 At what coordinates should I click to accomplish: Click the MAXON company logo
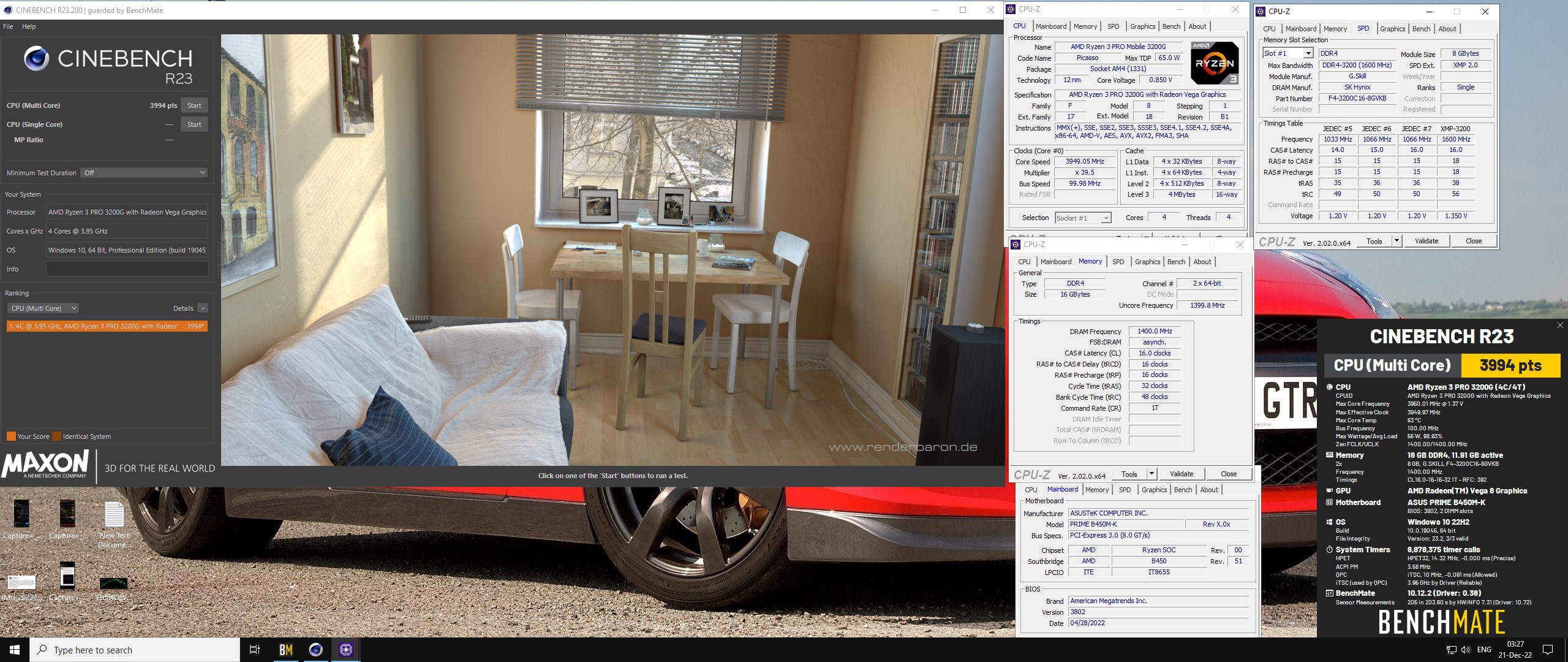46,465
